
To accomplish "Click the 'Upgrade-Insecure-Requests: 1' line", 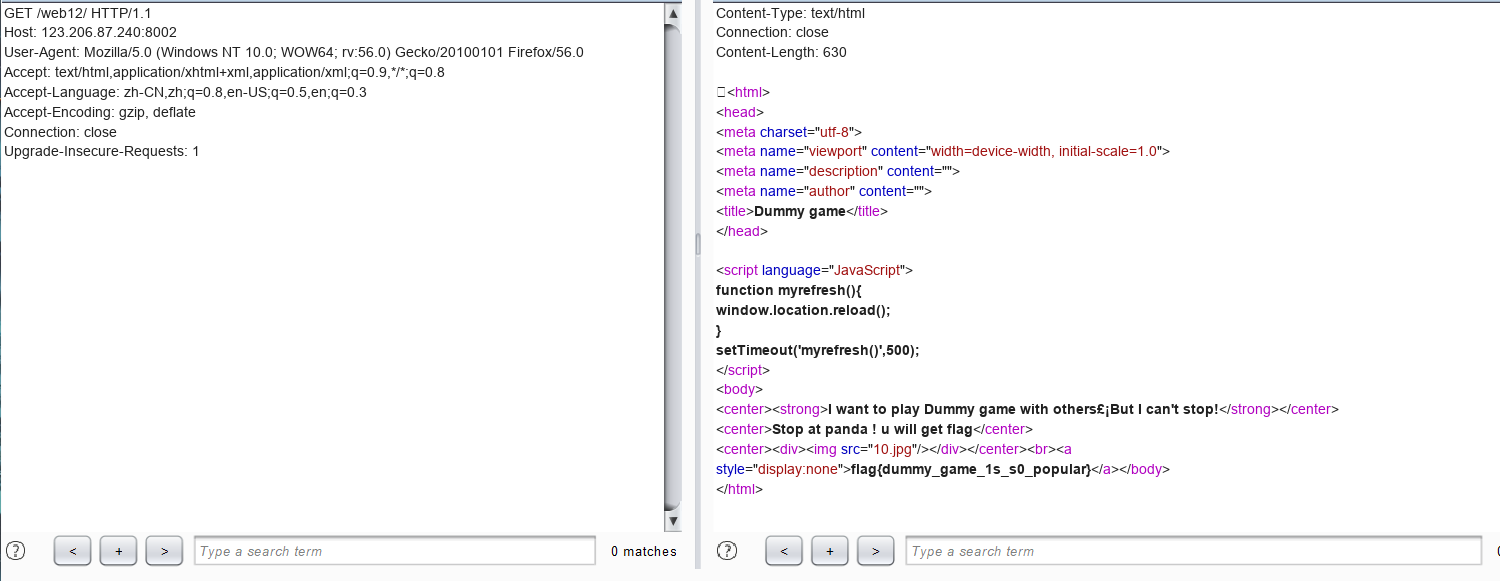I will (x=102, y=152).
